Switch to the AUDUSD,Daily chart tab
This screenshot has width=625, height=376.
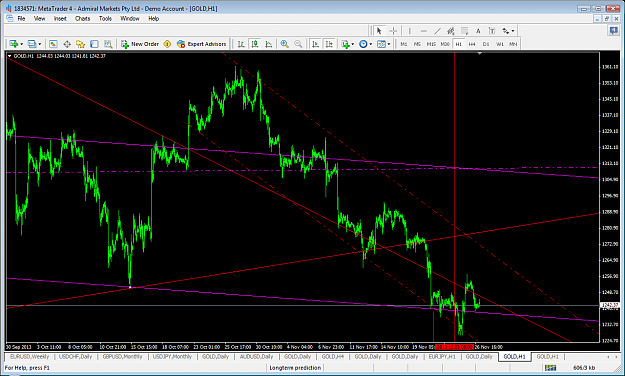pyautogui.click(x=256, y=356)
